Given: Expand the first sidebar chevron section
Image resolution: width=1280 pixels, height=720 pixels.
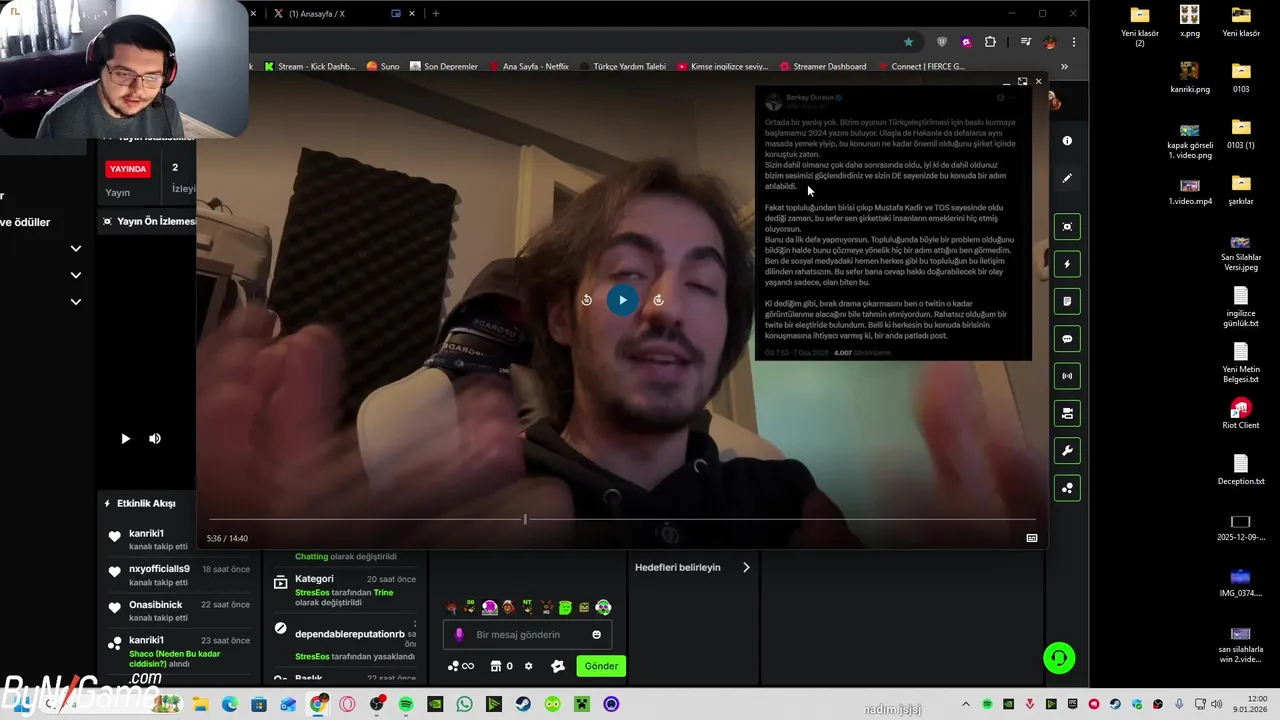Looking at the screenshot, I should (x=75, y=248).
